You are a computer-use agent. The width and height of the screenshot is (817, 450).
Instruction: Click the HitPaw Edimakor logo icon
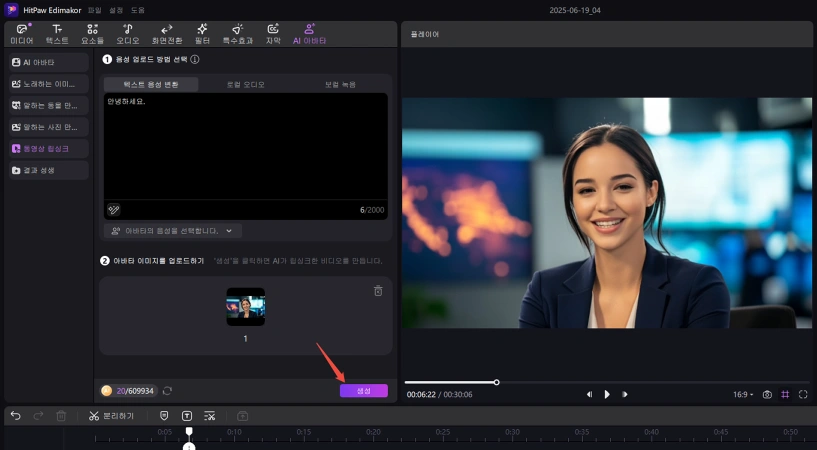pos(11,10)
